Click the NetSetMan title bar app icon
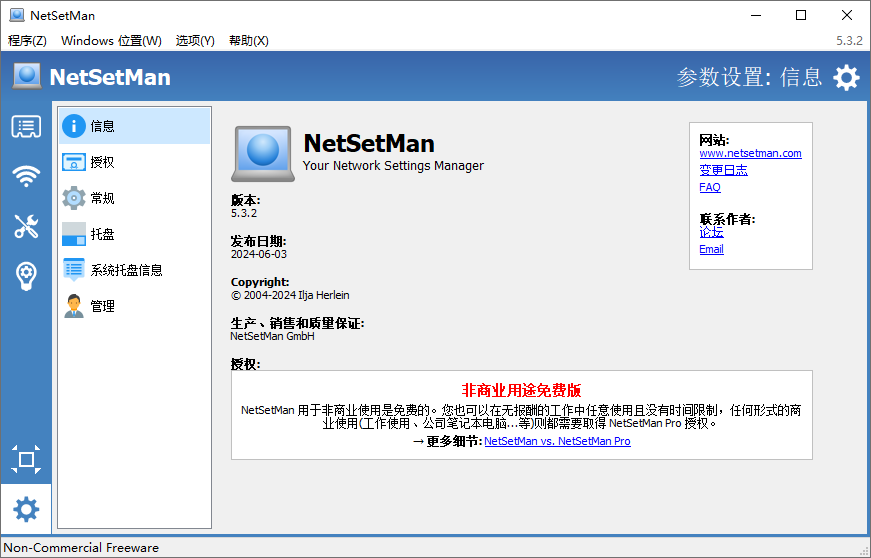This screenshot has height=558, width=871. [17, 15]
